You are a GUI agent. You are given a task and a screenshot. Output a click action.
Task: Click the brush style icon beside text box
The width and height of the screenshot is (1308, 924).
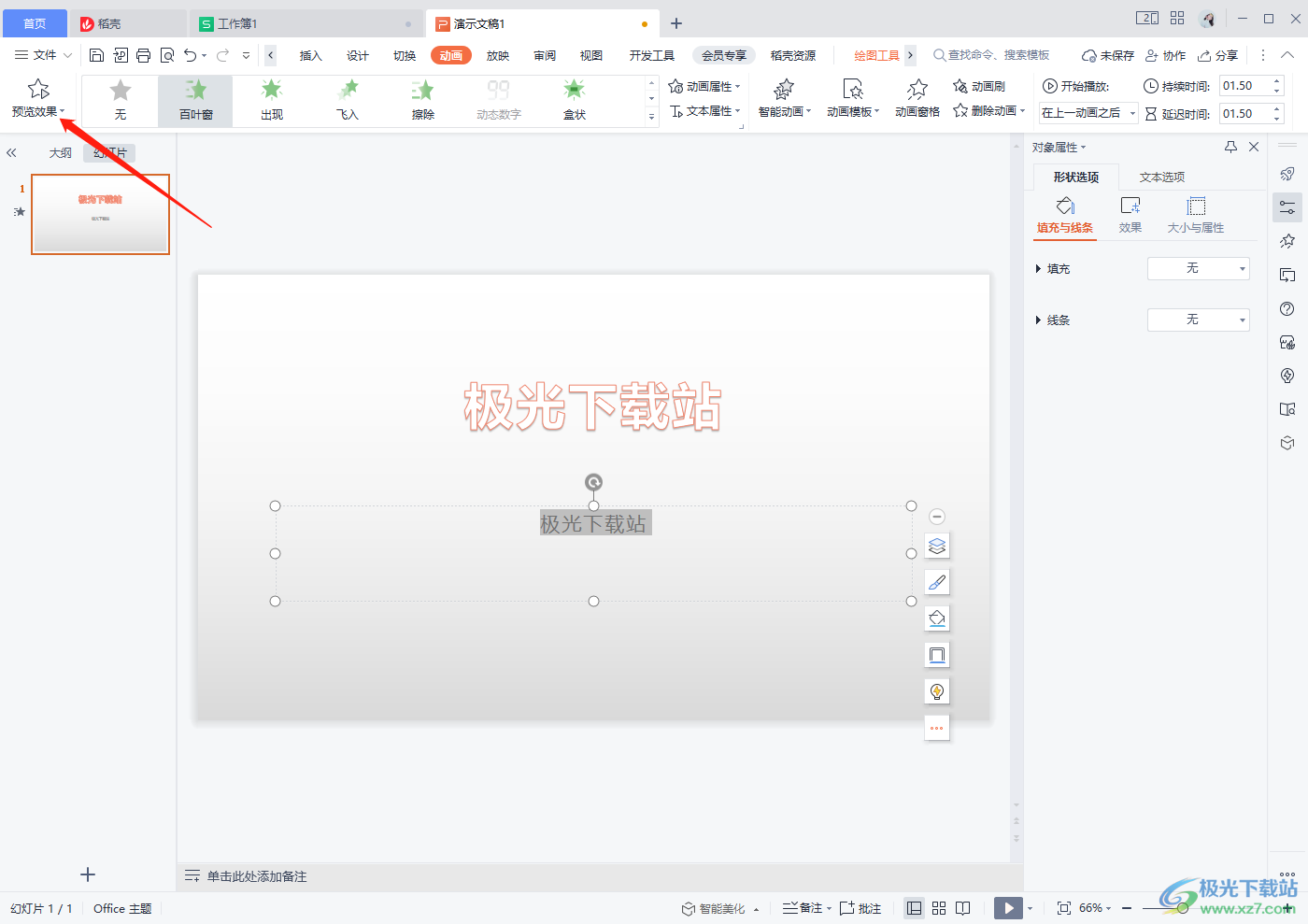[937, 582]
